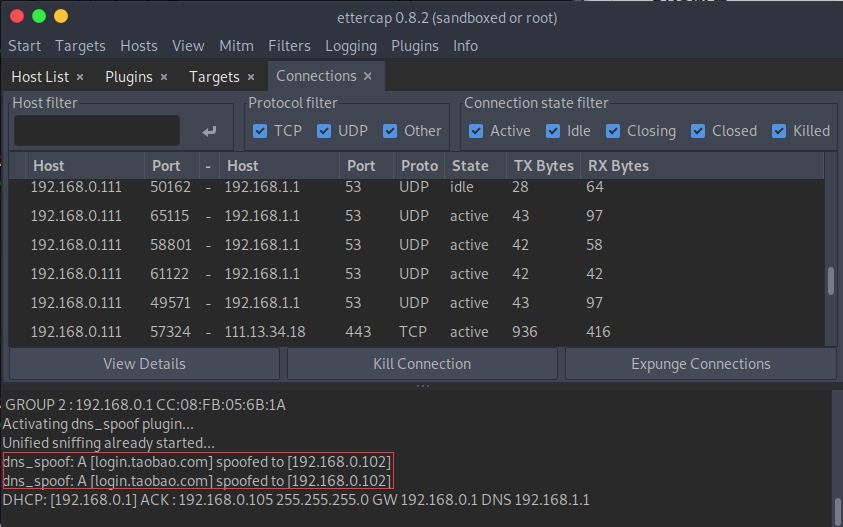Click the 936 TX bytes cell

[x=524, y=332]
